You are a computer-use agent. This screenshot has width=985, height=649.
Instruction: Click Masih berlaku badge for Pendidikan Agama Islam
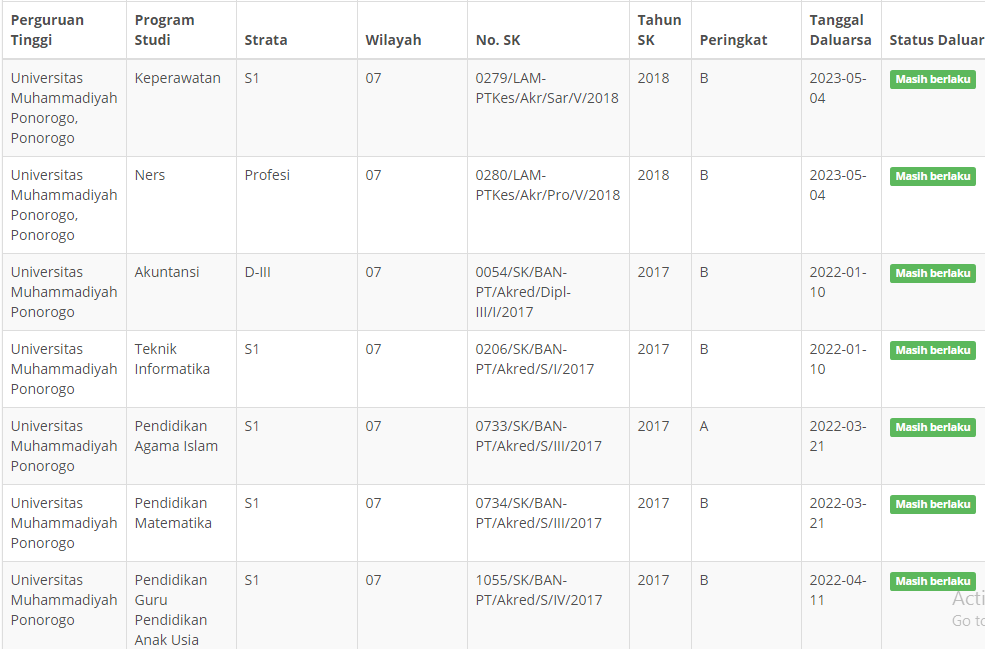click(932, 427)
